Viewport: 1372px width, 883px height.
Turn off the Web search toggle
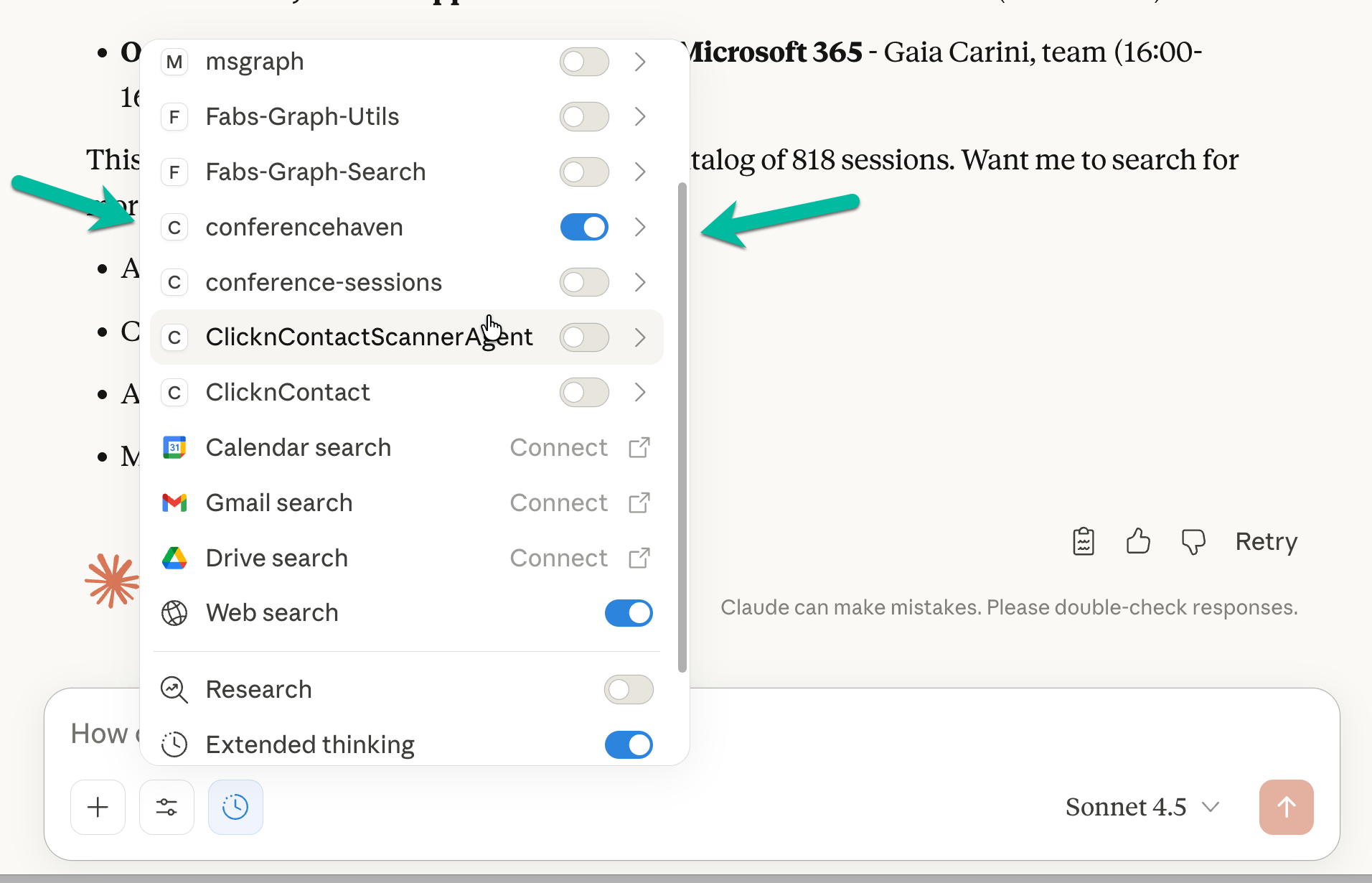click(629, 613)
